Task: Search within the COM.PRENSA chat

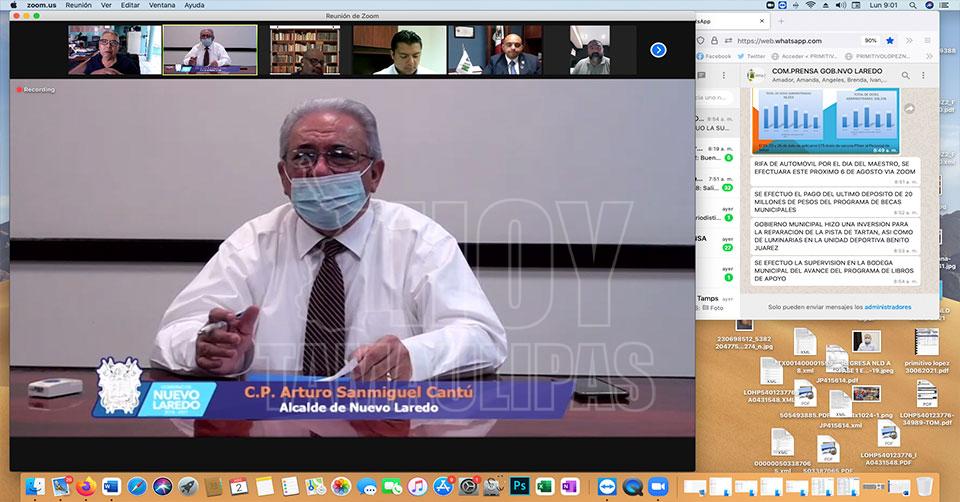Action: pyautogui.click(x=906, y=75)
